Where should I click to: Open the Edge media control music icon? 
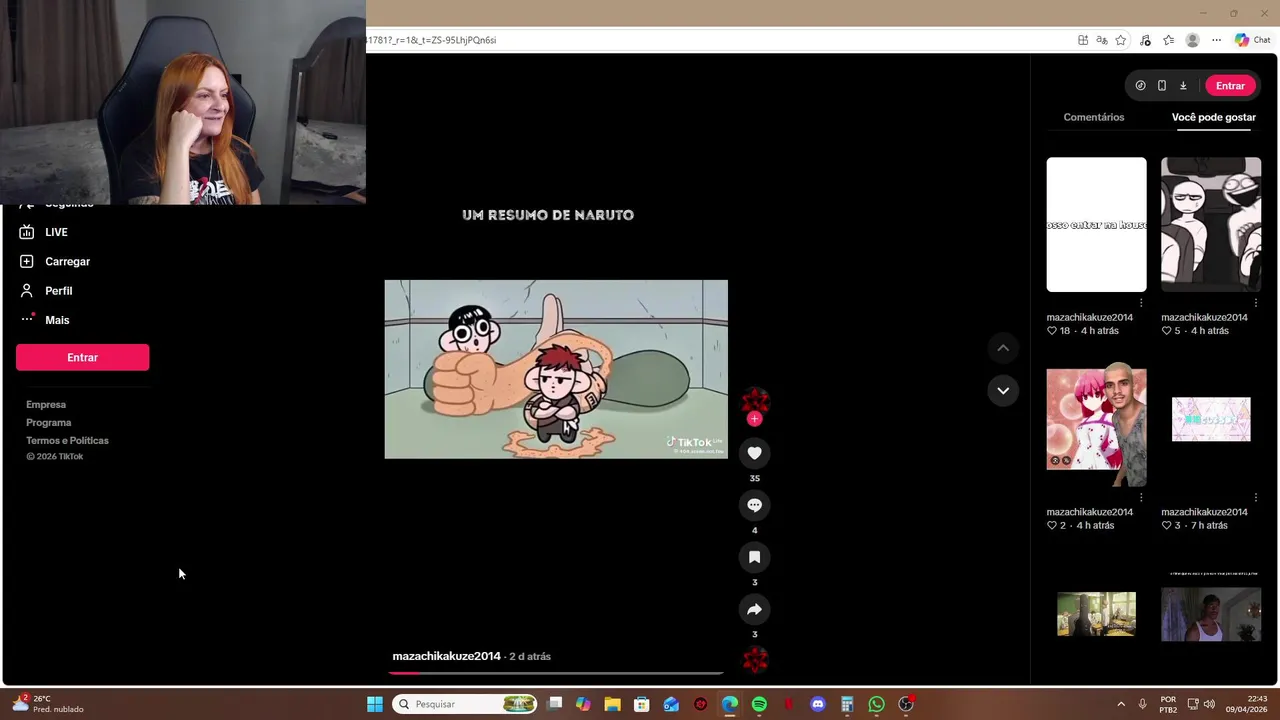(x=1145, y=40)
